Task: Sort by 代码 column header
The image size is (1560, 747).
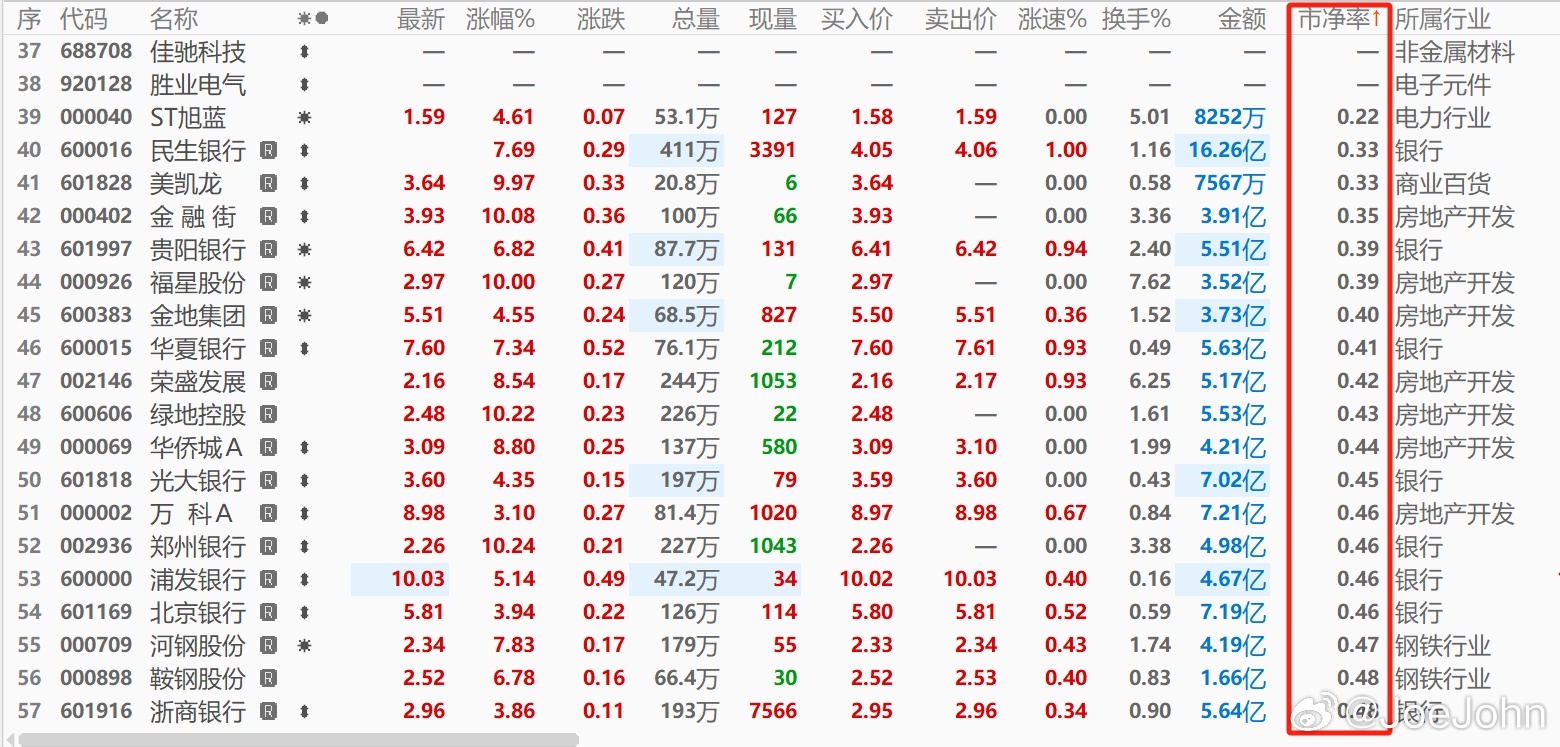Action: click(x=83, y=19)
